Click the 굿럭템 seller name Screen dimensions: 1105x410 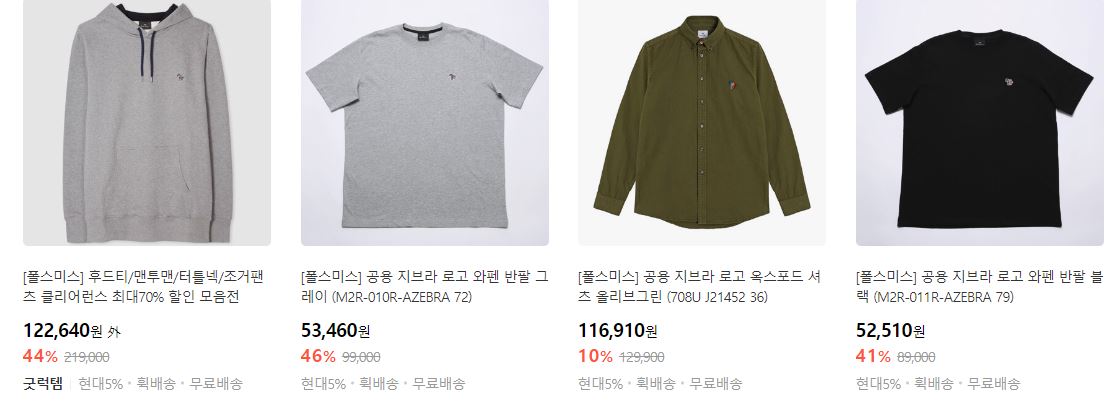[43, 384]
